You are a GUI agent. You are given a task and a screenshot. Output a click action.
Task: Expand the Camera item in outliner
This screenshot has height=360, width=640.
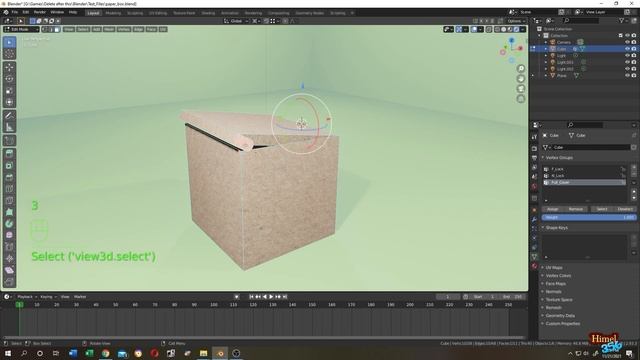click(546, 42)
